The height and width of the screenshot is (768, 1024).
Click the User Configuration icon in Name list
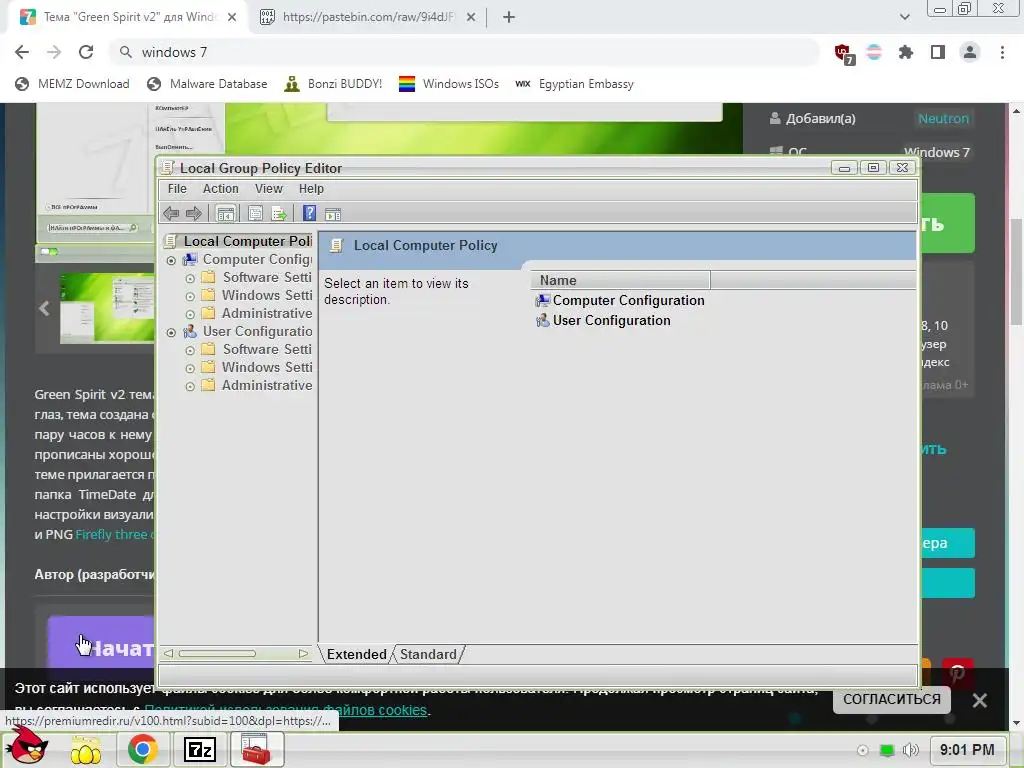[543, 321]
